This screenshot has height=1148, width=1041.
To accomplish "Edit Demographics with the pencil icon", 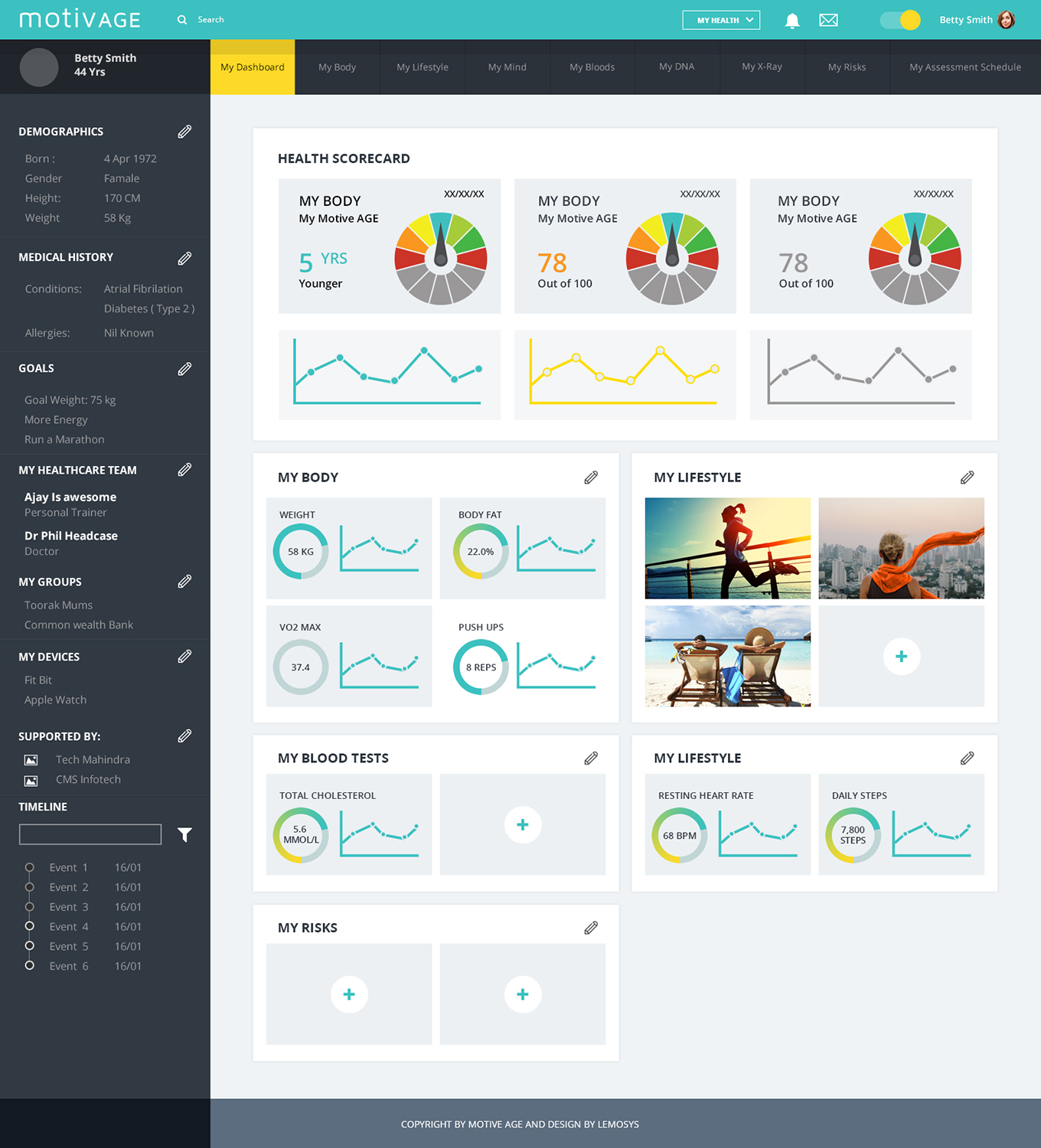I will pos(184,132).
